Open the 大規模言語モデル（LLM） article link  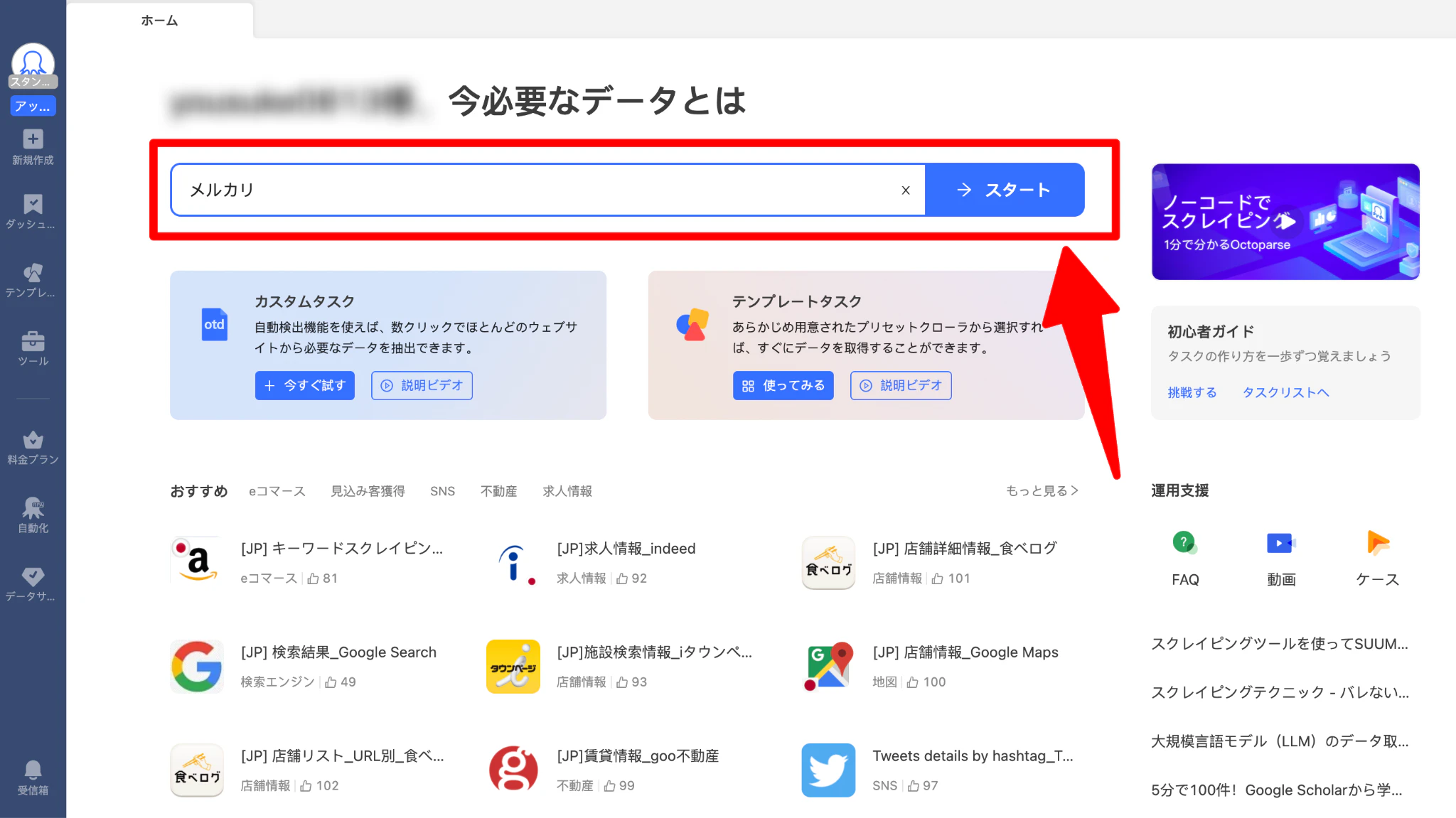(1280, 741)
